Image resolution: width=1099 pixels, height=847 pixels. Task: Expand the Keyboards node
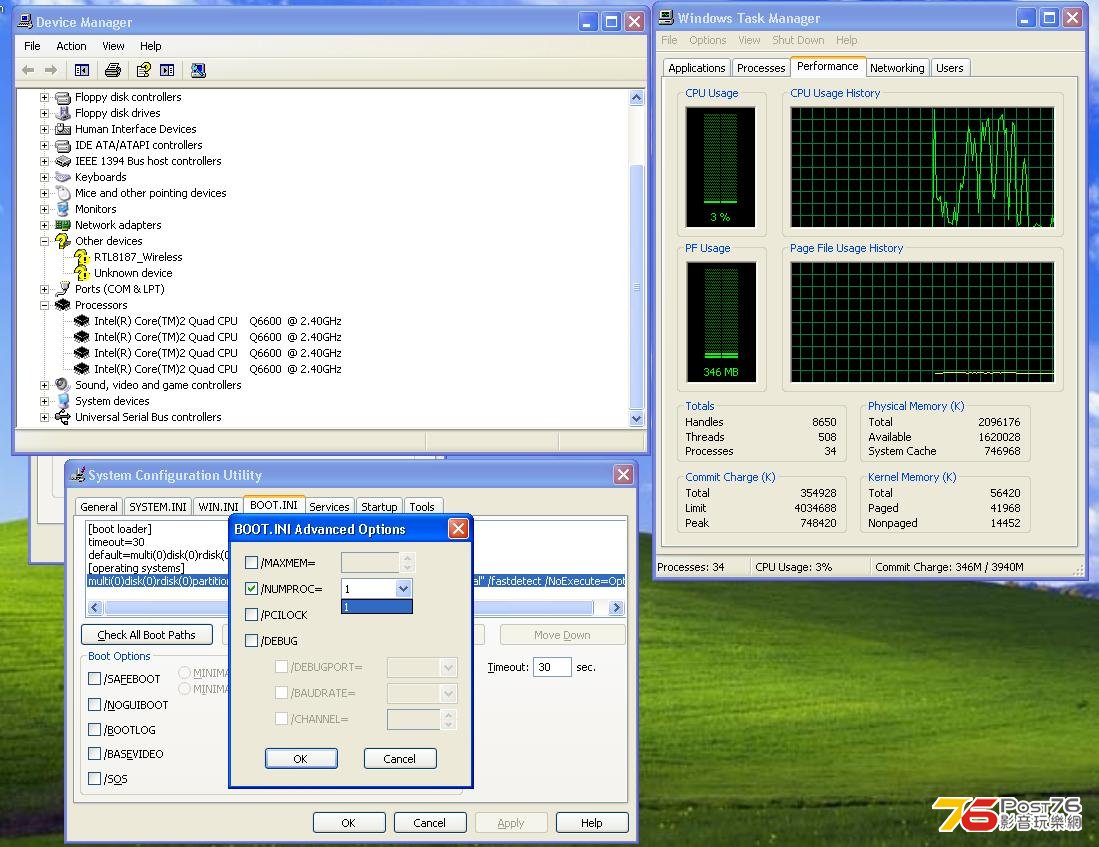[x=44, y=177]
